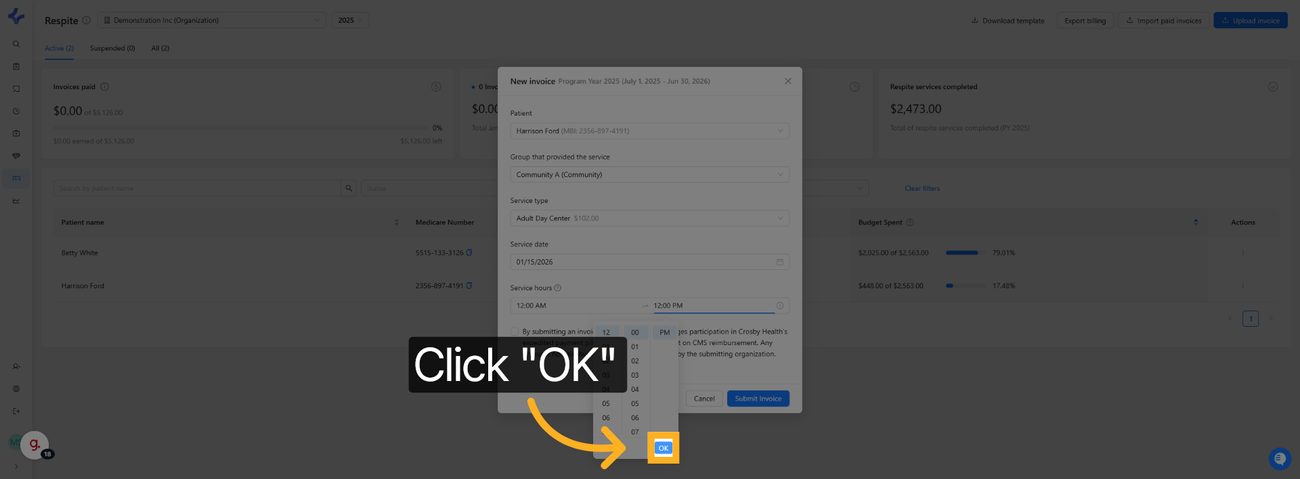1300x479 pixels.
Task: Click the Export billing button
Action: tap(1085, 20)
